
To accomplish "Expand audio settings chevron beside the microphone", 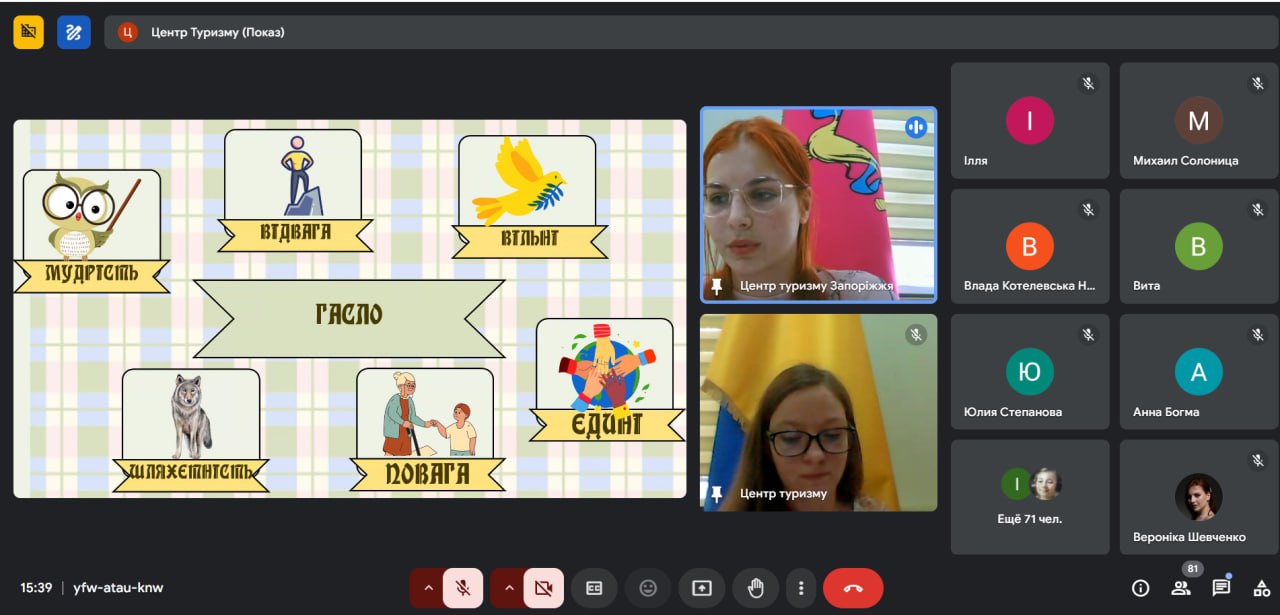I will 429,588.
